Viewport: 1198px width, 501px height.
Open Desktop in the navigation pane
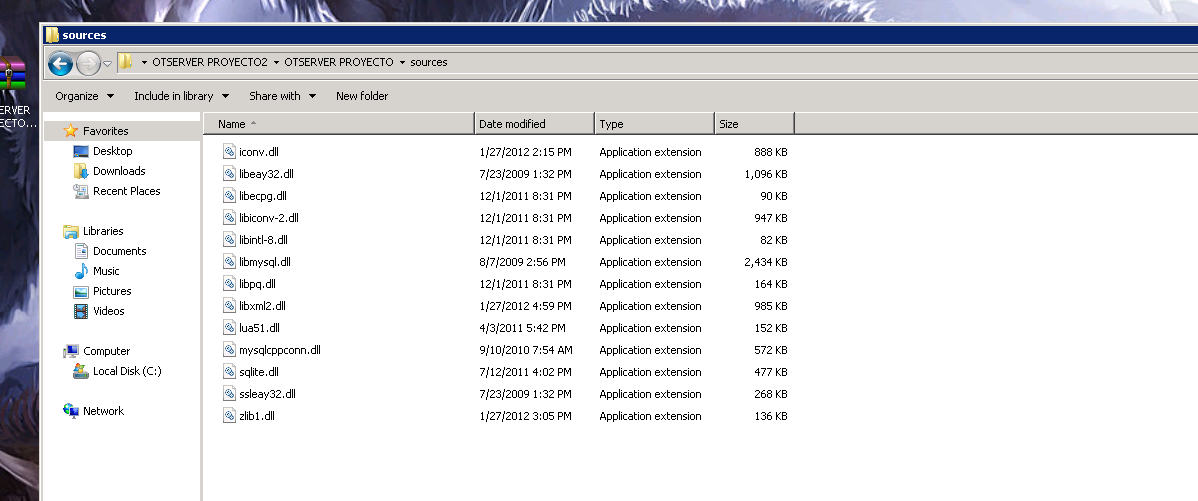pyautogui.click(x=112, y=151)
